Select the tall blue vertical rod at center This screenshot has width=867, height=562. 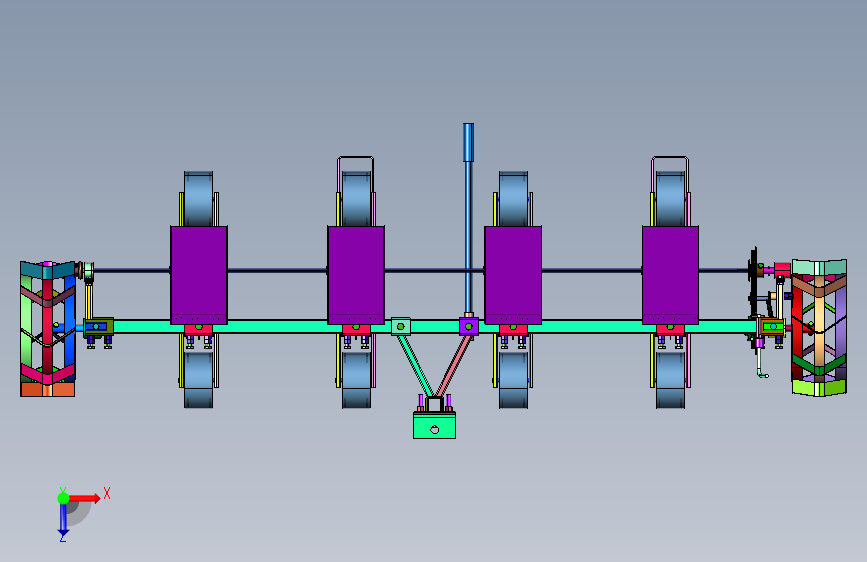point(468,220)
